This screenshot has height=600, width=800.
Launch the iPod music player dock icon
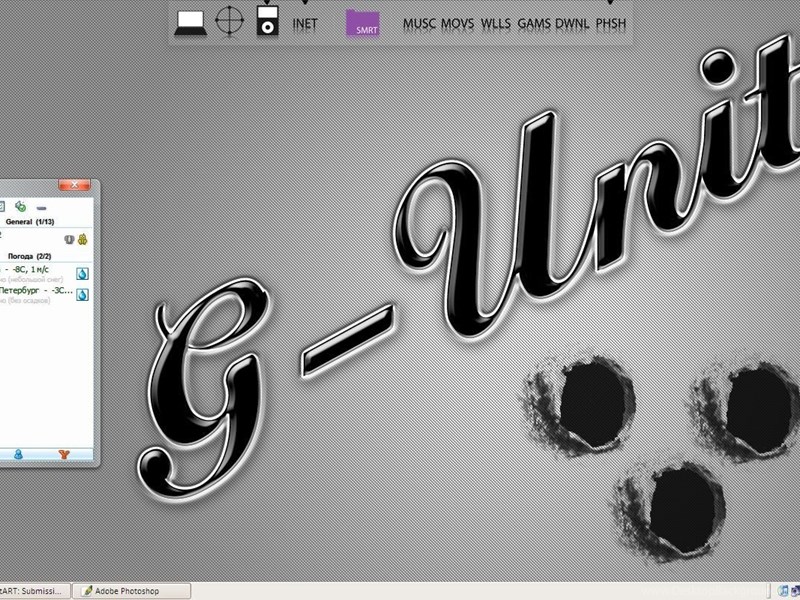[x=267, y=21]
